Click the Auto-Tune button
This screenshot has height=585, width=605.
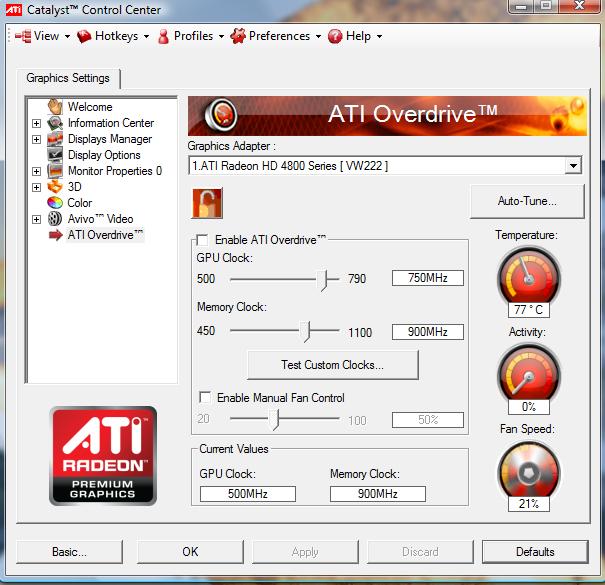(527, 201)
